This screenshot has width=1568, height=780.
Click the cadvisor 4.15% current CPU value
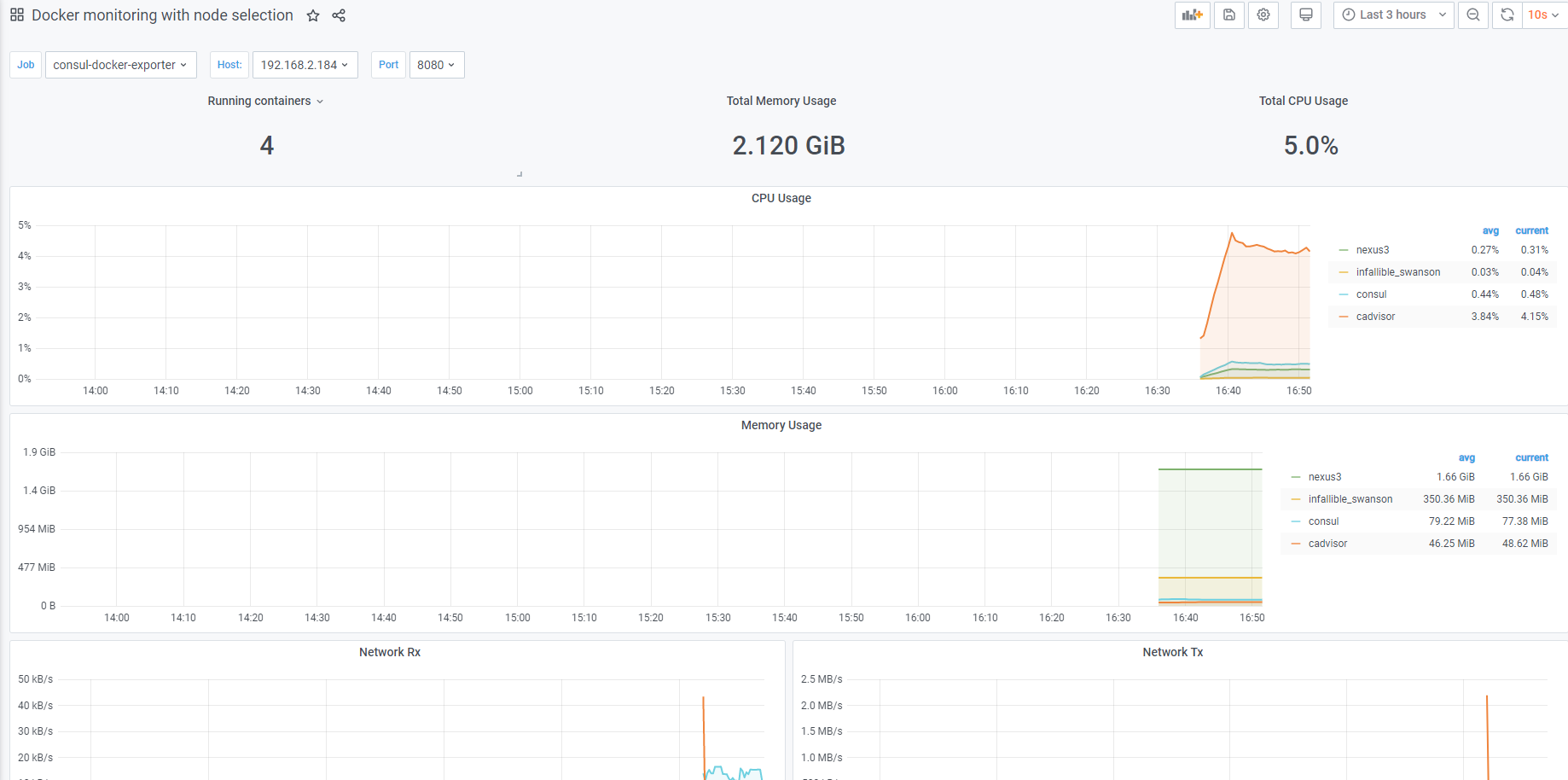click(1534, 317)
